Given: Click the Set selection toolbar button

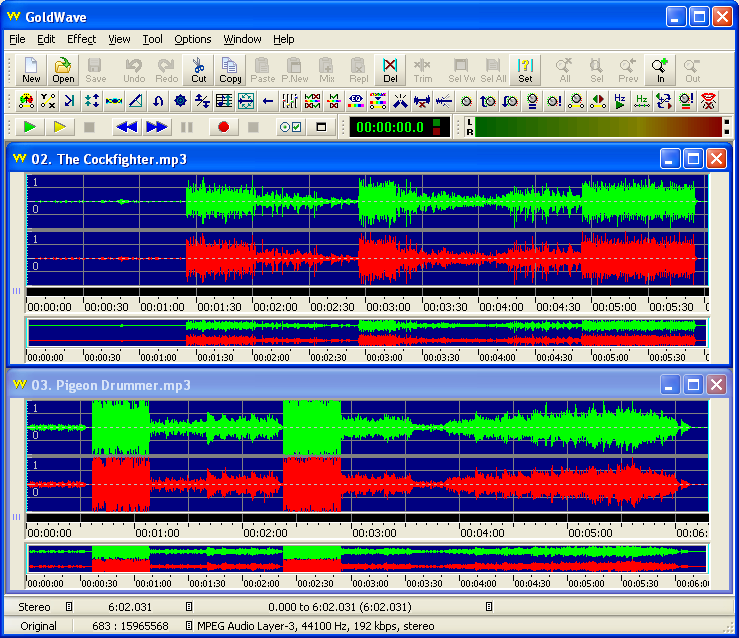Looking at the screenshot, I should pyautogui.click(x=525, y=70).
